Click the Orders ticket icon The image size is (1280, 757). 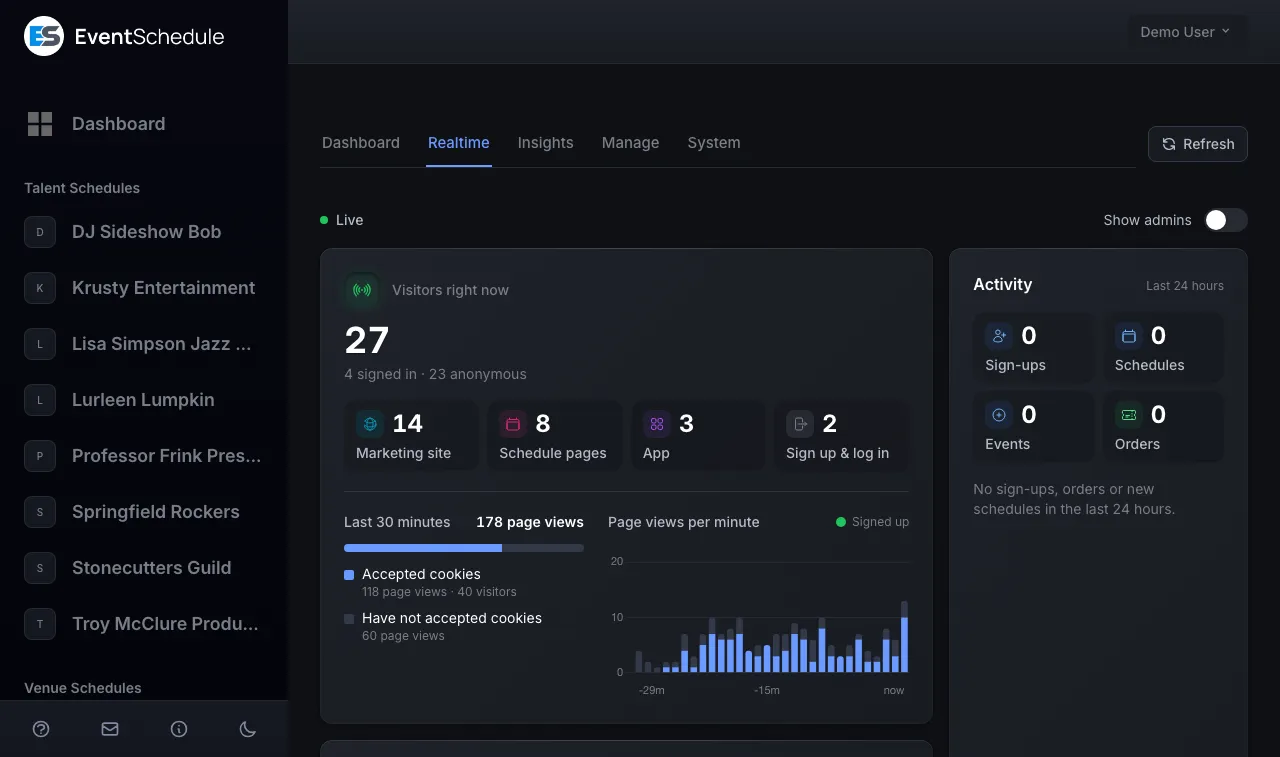click(x=1129, y=415)
